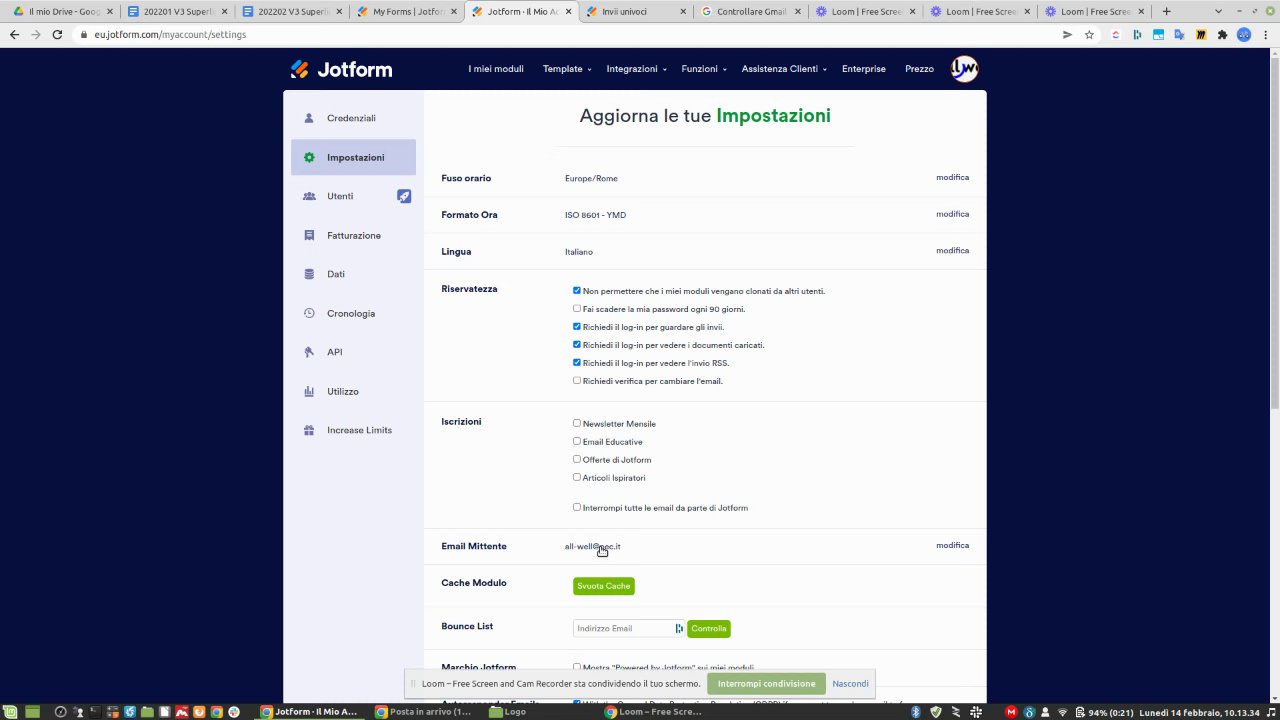The image size is (1280, 720).
Task: Open Enterprise in the header menu
Action: click(864, 69)
